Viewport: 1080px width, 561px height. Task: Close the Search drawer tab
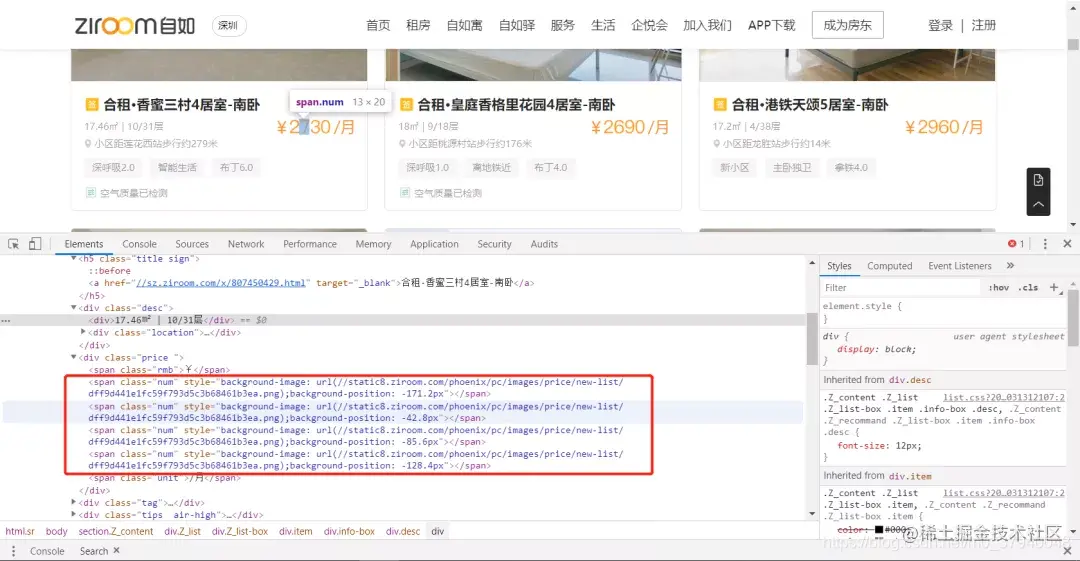(x=116, y=551)
